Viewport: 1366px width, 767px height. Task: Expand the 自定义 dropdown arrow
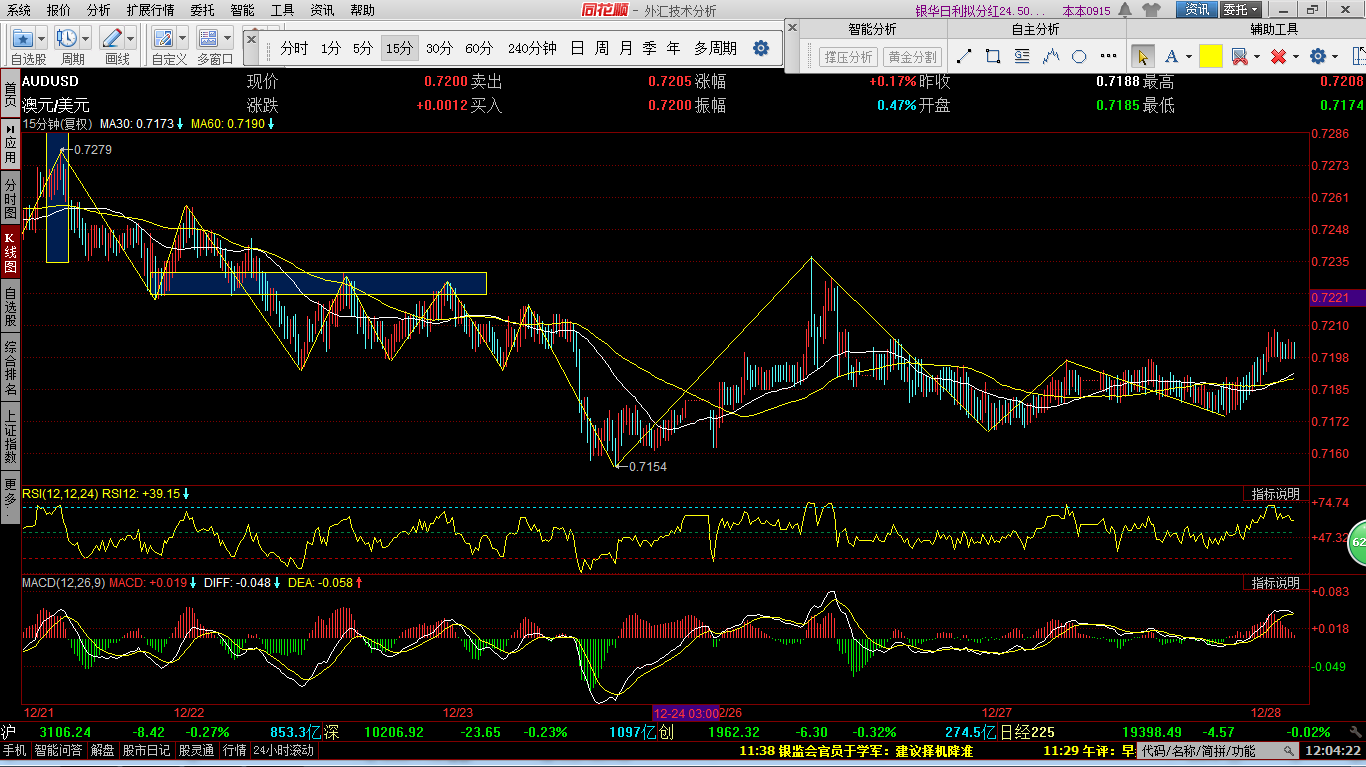pos(183,39)
